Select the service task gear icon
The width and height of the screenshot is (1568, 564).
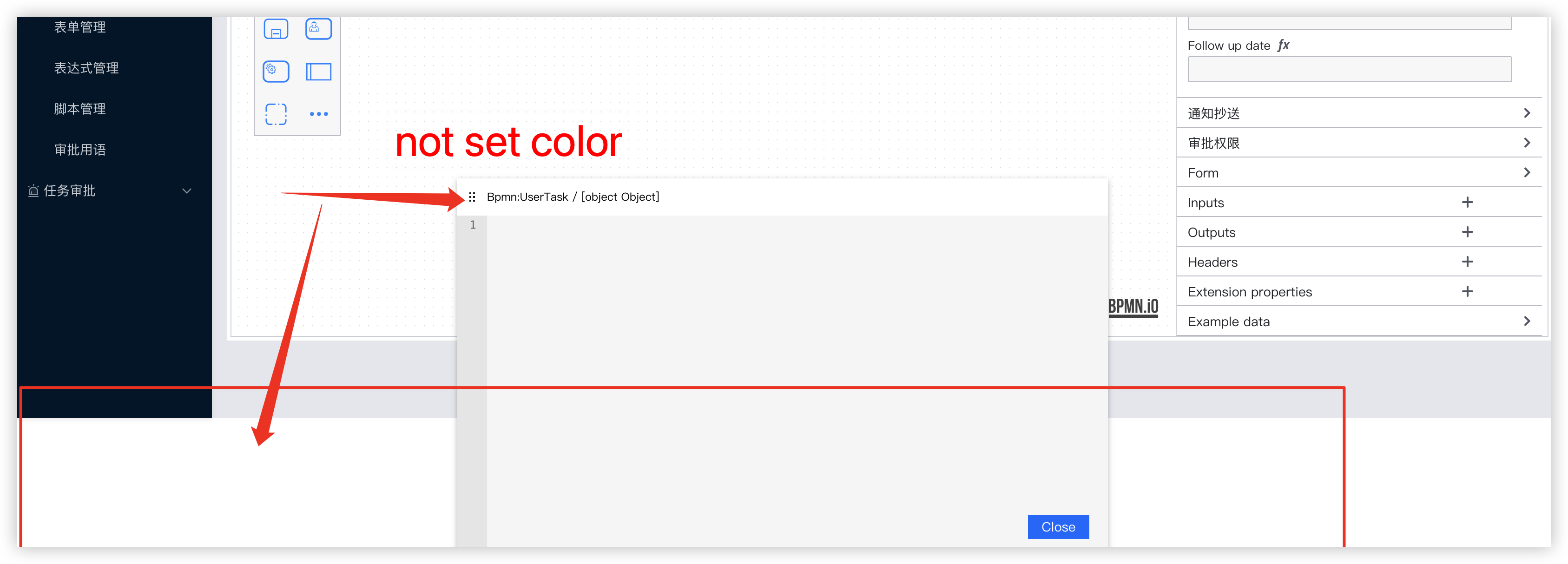(275, 71)
